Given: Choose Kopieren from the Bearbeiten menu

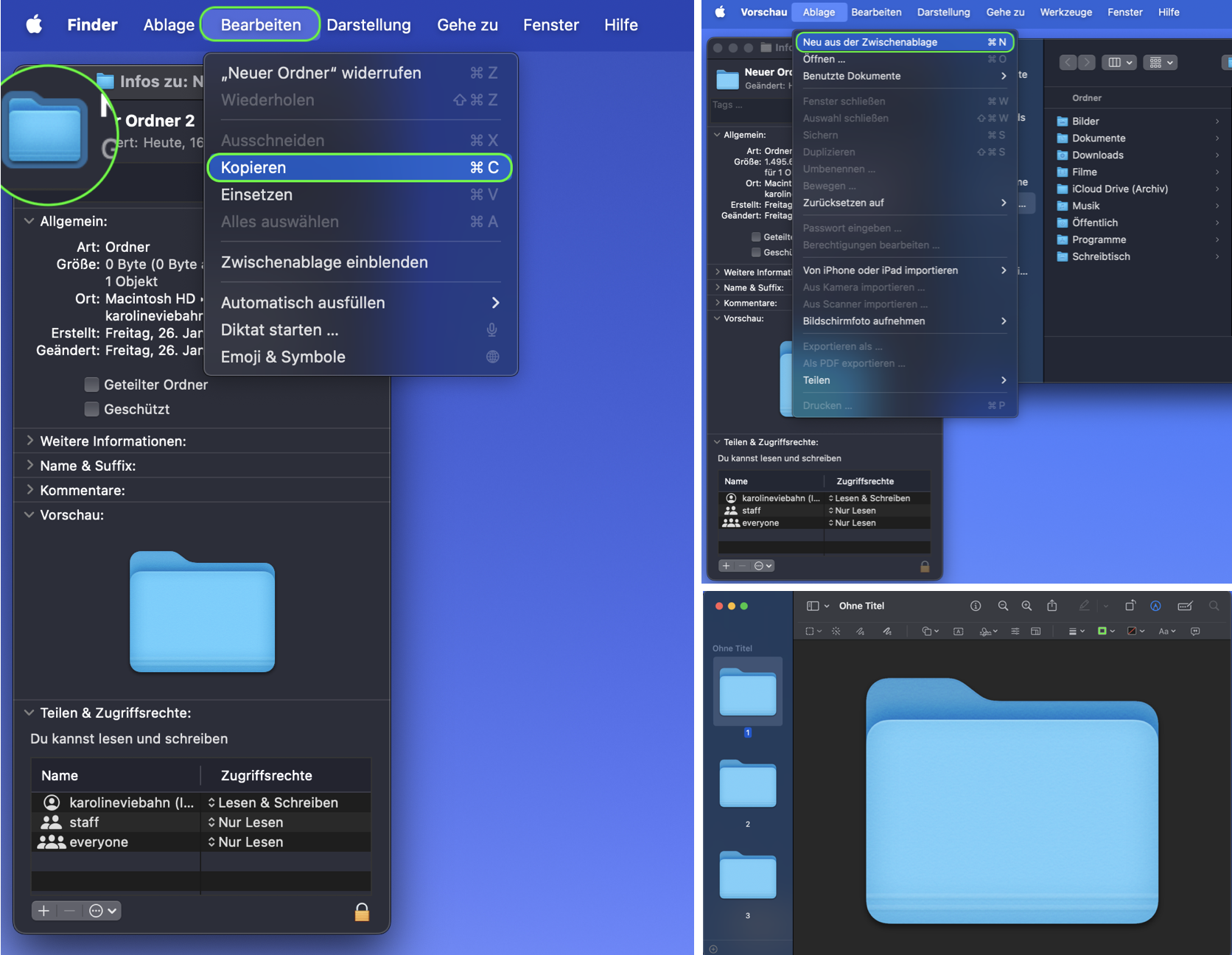Looking at the screenshot, I should tap(360, 168).
